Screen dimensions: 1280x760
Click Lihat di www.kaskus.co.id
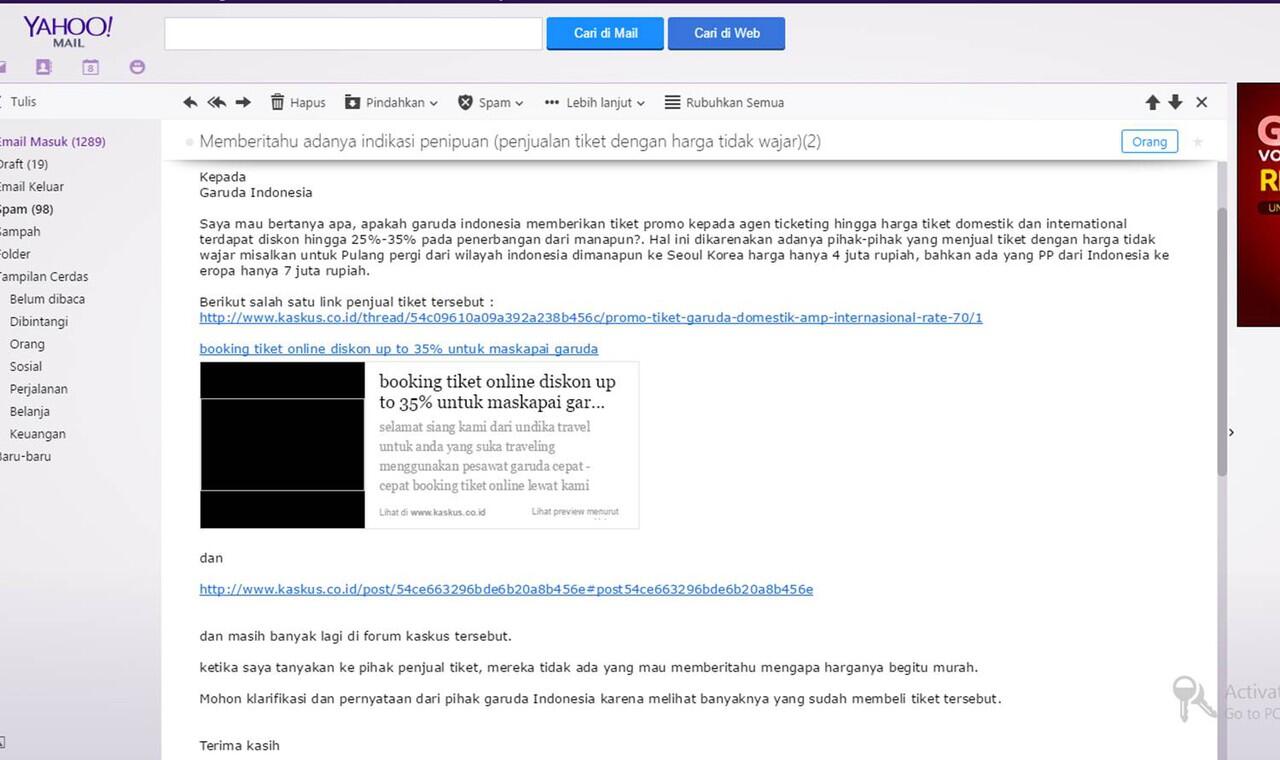(x=432, y=512)
